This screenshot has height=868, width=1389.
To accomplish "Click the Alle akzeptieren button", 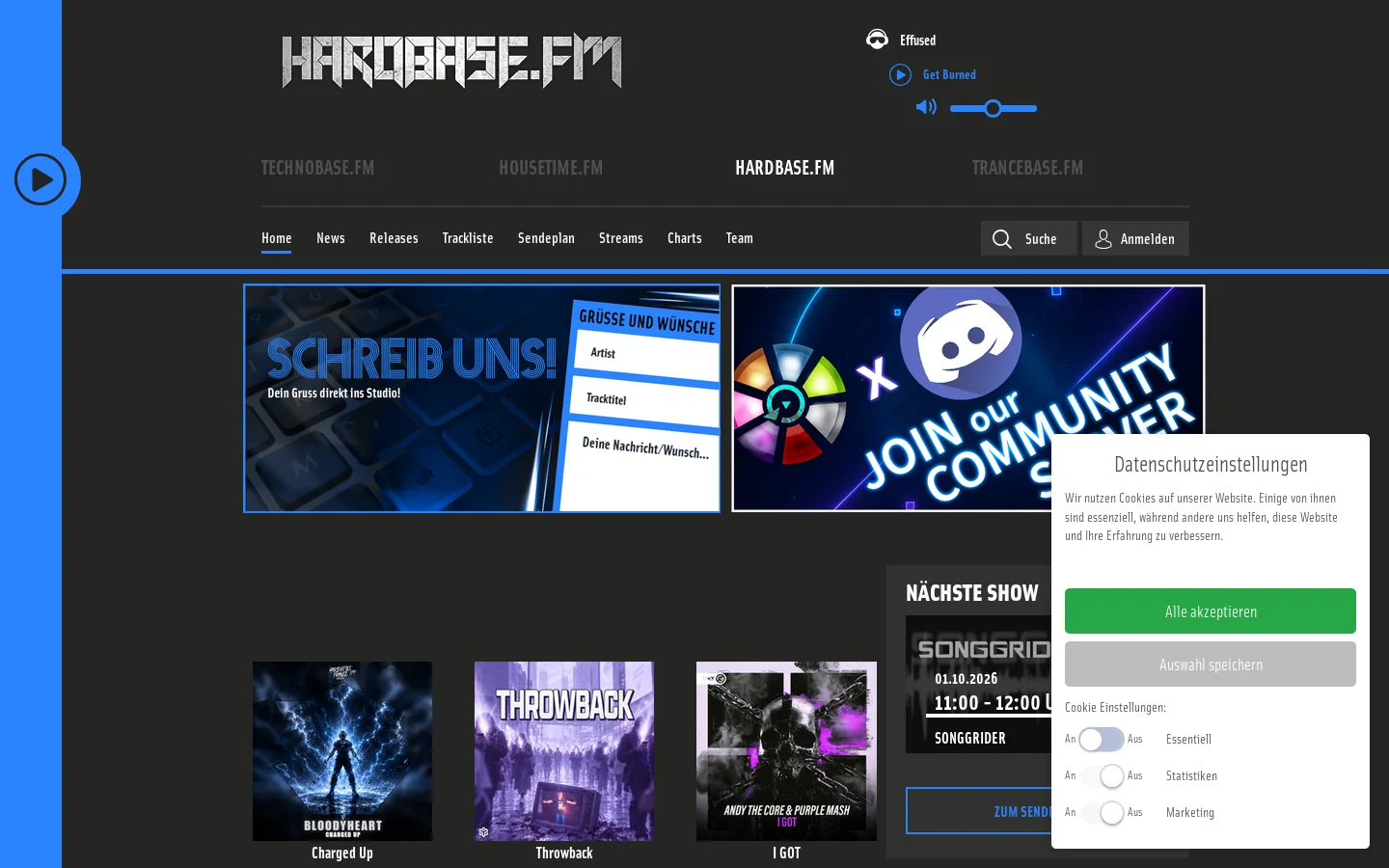I will click(x=1211, y=611).
